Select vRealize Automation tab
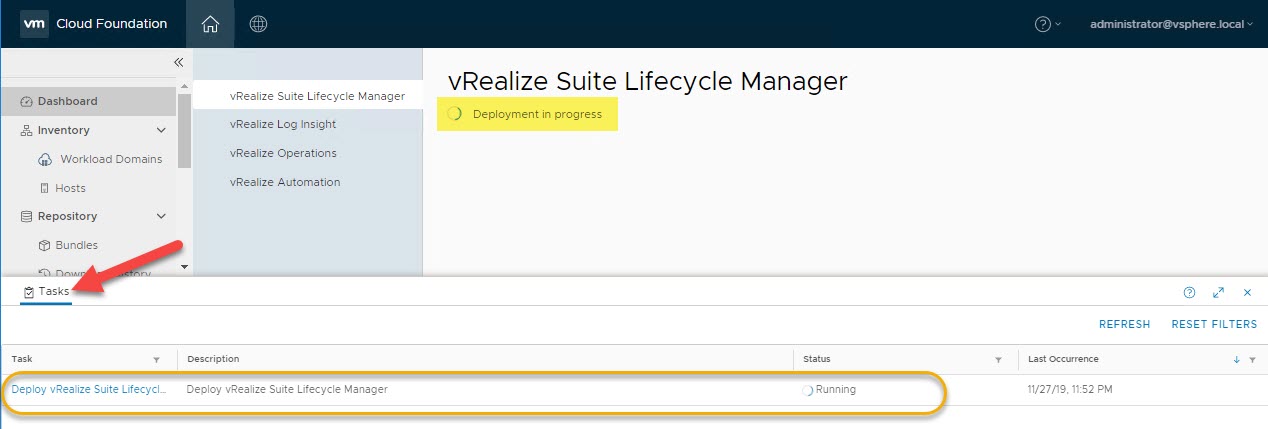The width and height of the screenshot is (1268, 429). click(x=285, y=182)
